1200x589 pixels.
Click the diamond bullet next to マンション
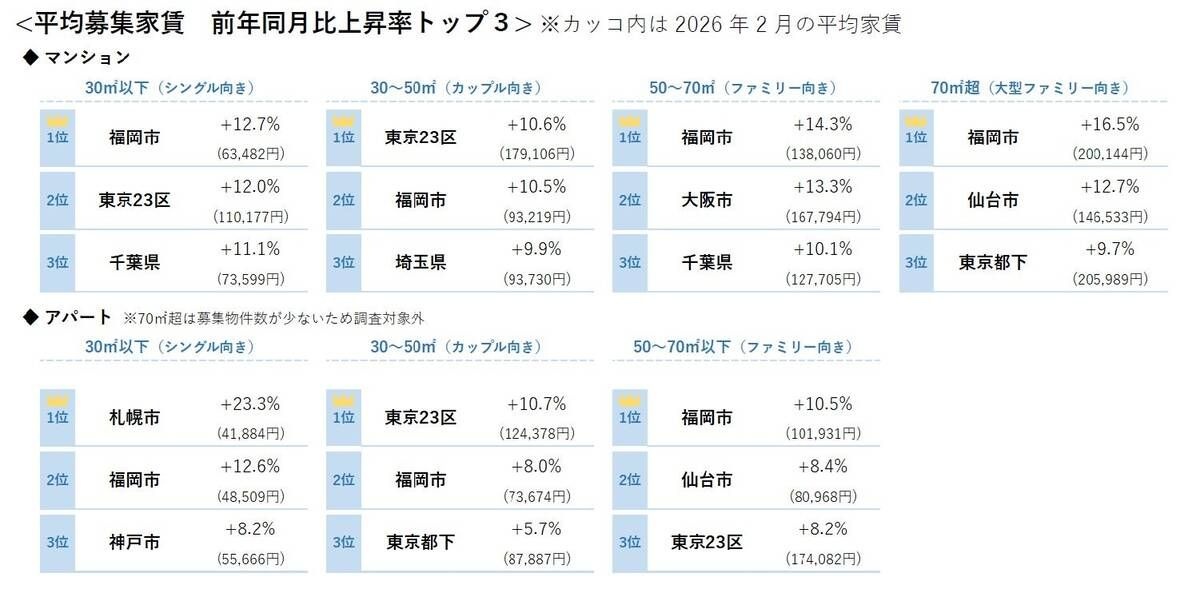[x=30, y=57]
